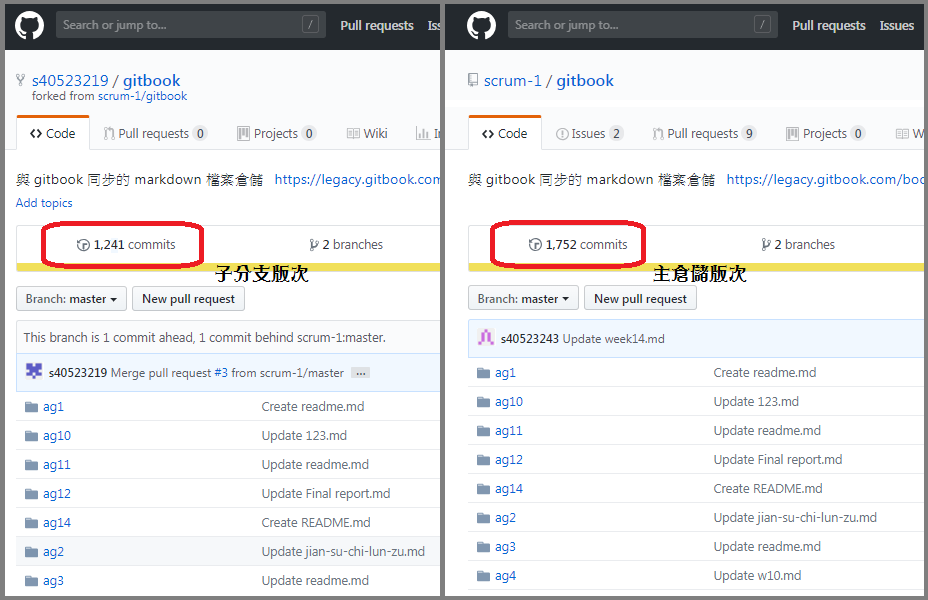Click s40523243 author name in right commit row
The width and height of the screenshot is (928, 600).
[x=530, y=338]
